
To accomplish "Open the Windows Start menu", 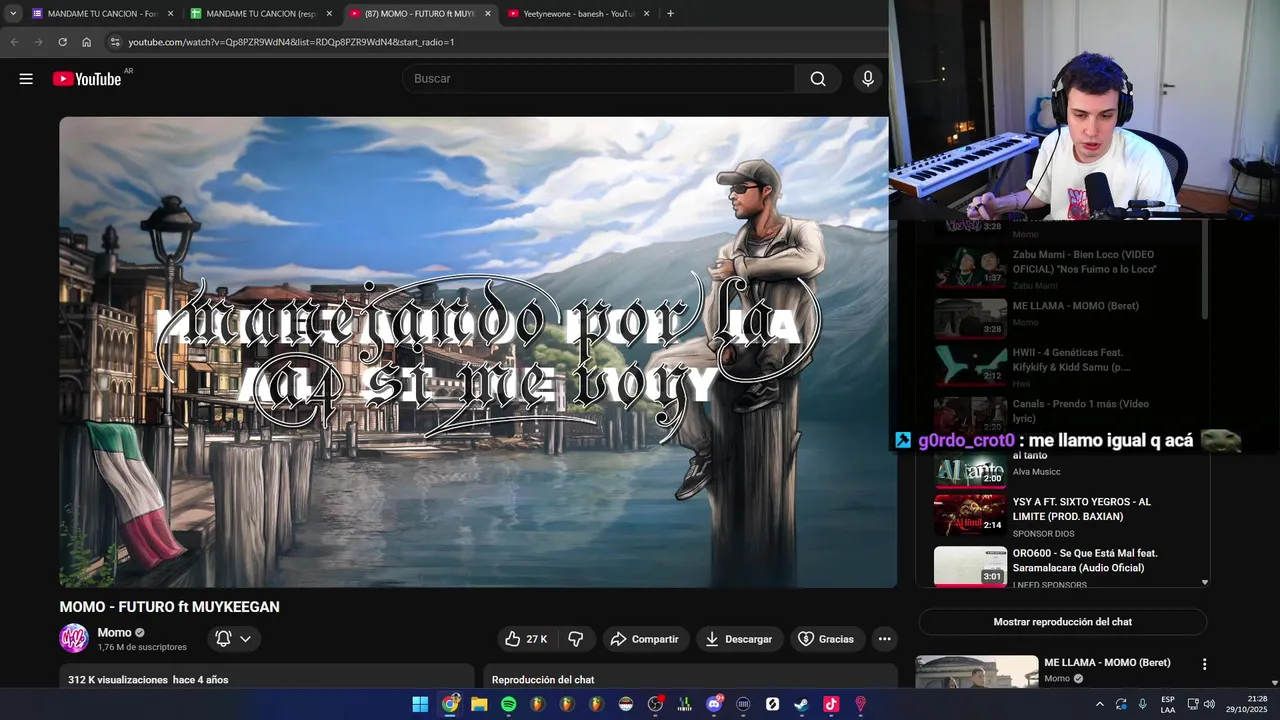I will coord(420,704).
